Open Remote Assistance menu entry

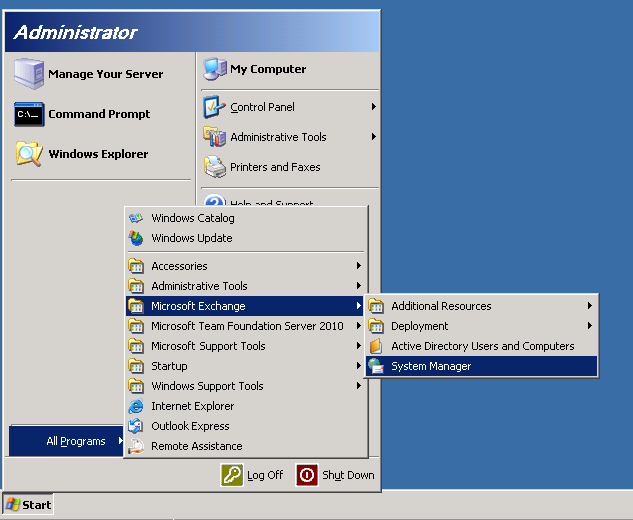pos(245,446)
